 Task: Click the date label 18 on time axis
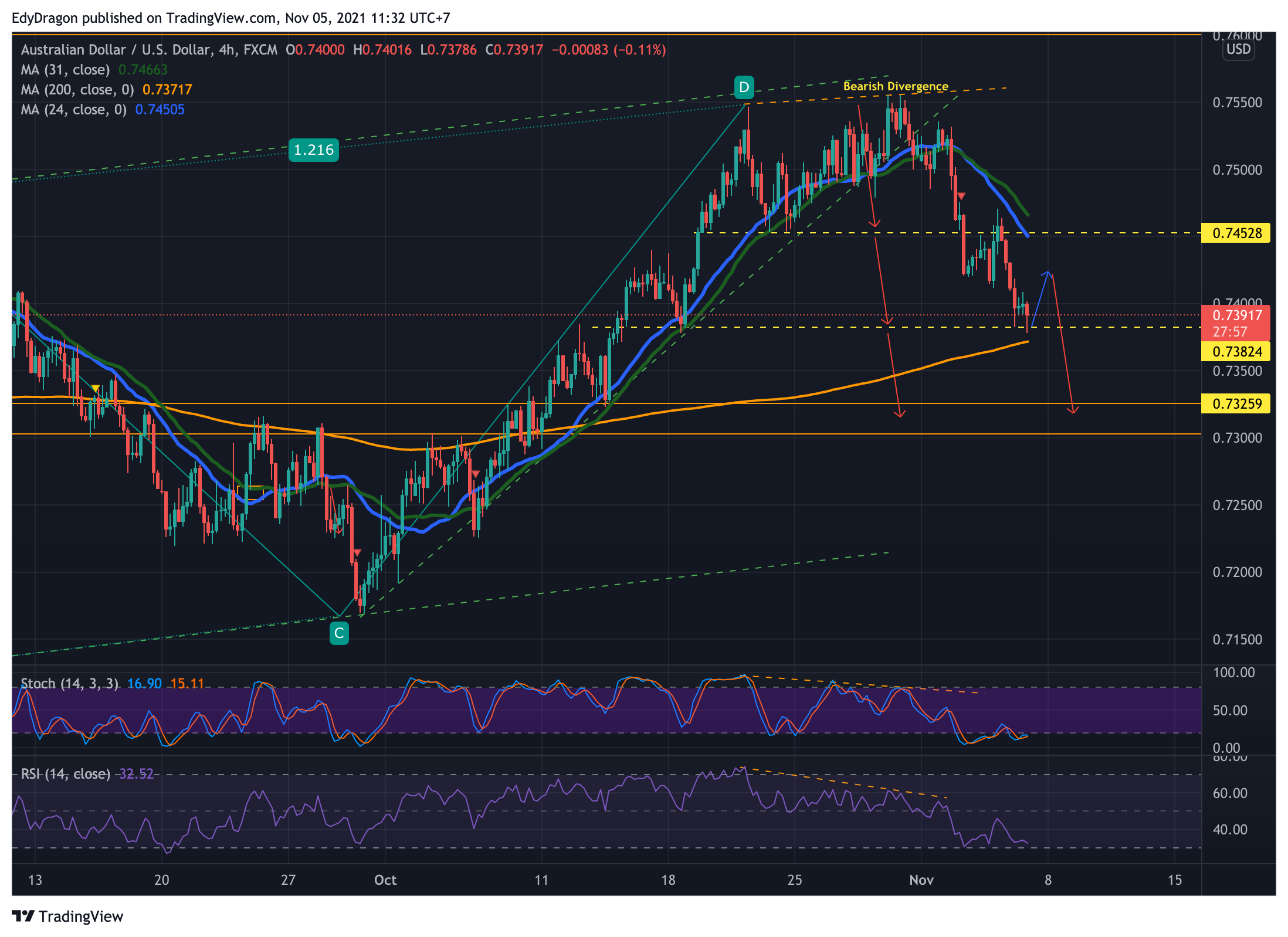coord(668,880)
